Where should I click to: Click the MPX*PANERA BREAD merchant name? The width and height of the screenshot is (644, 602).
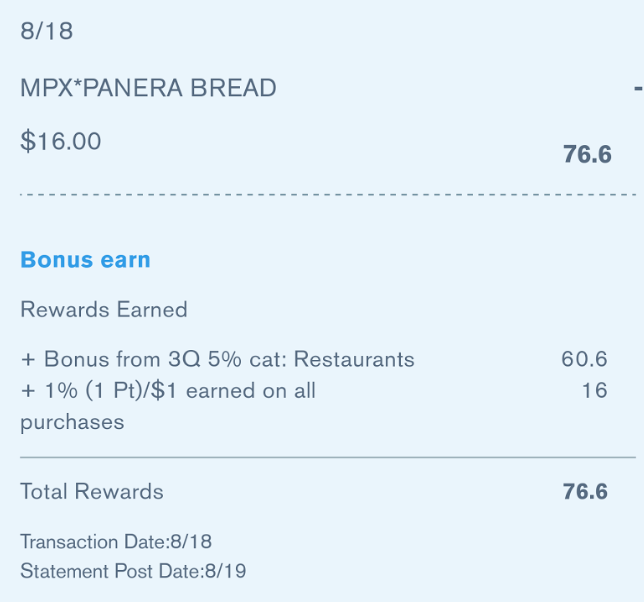coord(148,88)
